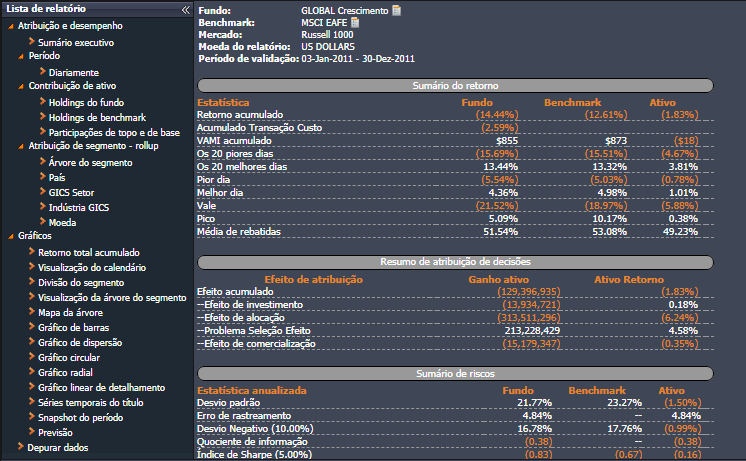
Task: Click document icon next to GLOBAL Crescimento
Action: 397,10
